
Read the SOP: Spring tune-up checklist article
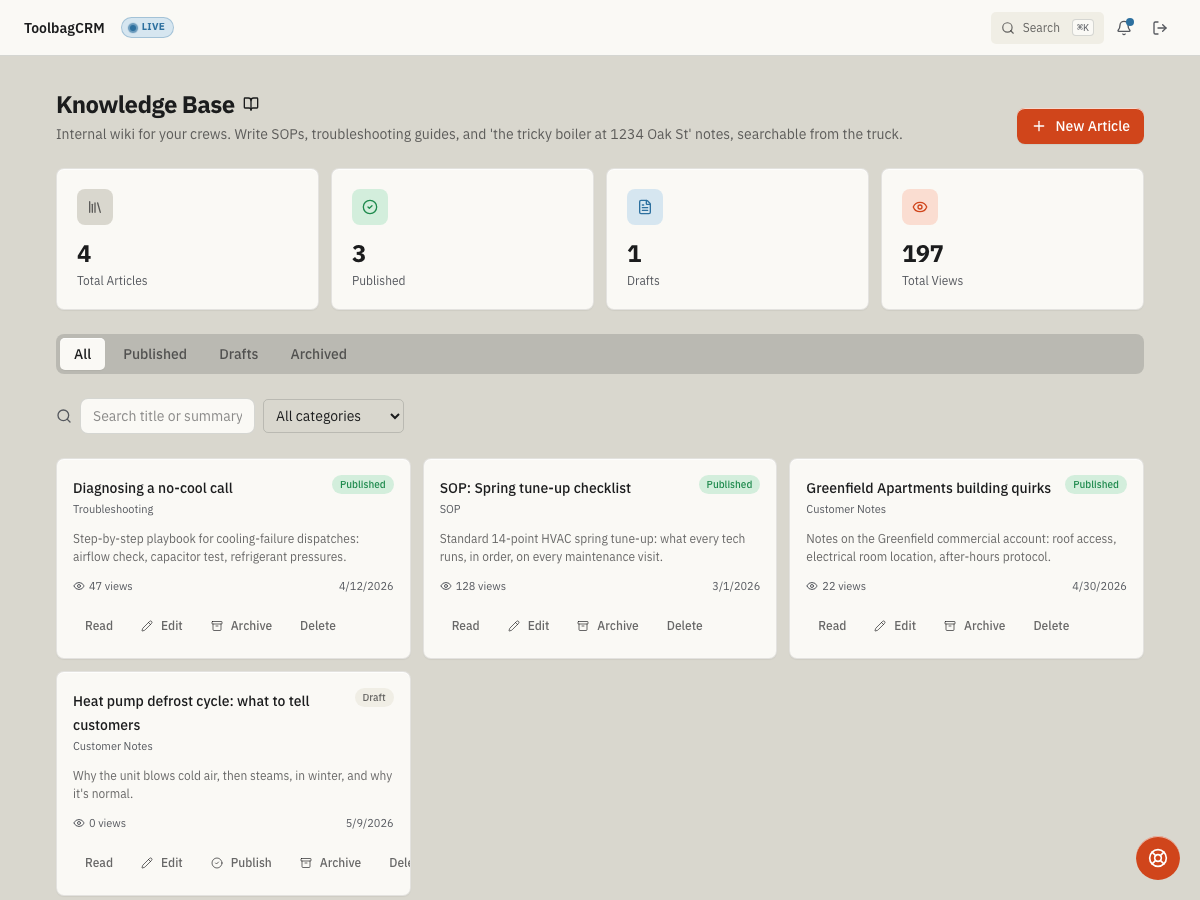pyautogui.click(x=466, y=626)
